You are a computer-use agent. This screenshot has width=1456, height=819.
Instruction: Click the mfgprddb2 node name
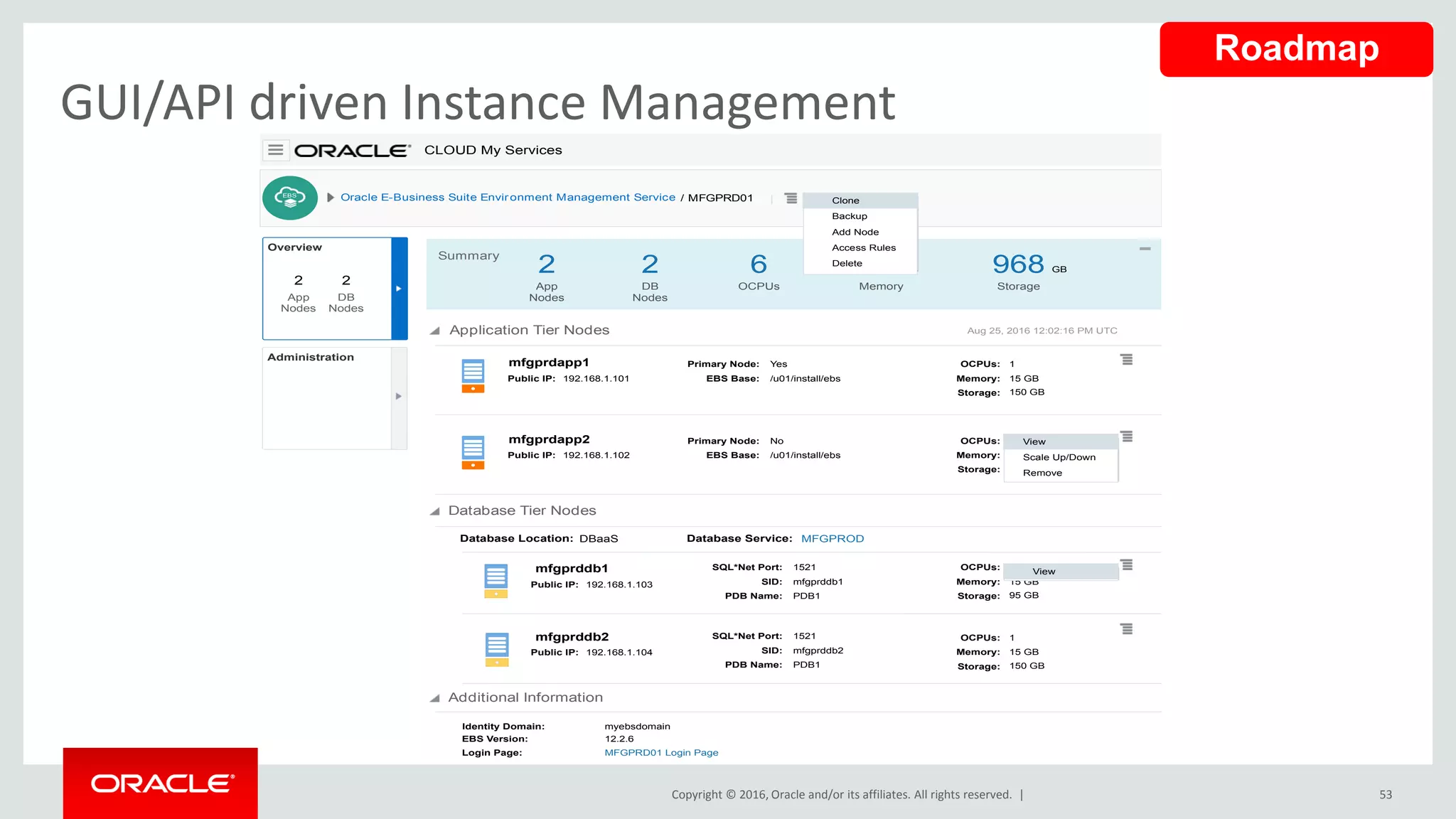pos(572,637)
